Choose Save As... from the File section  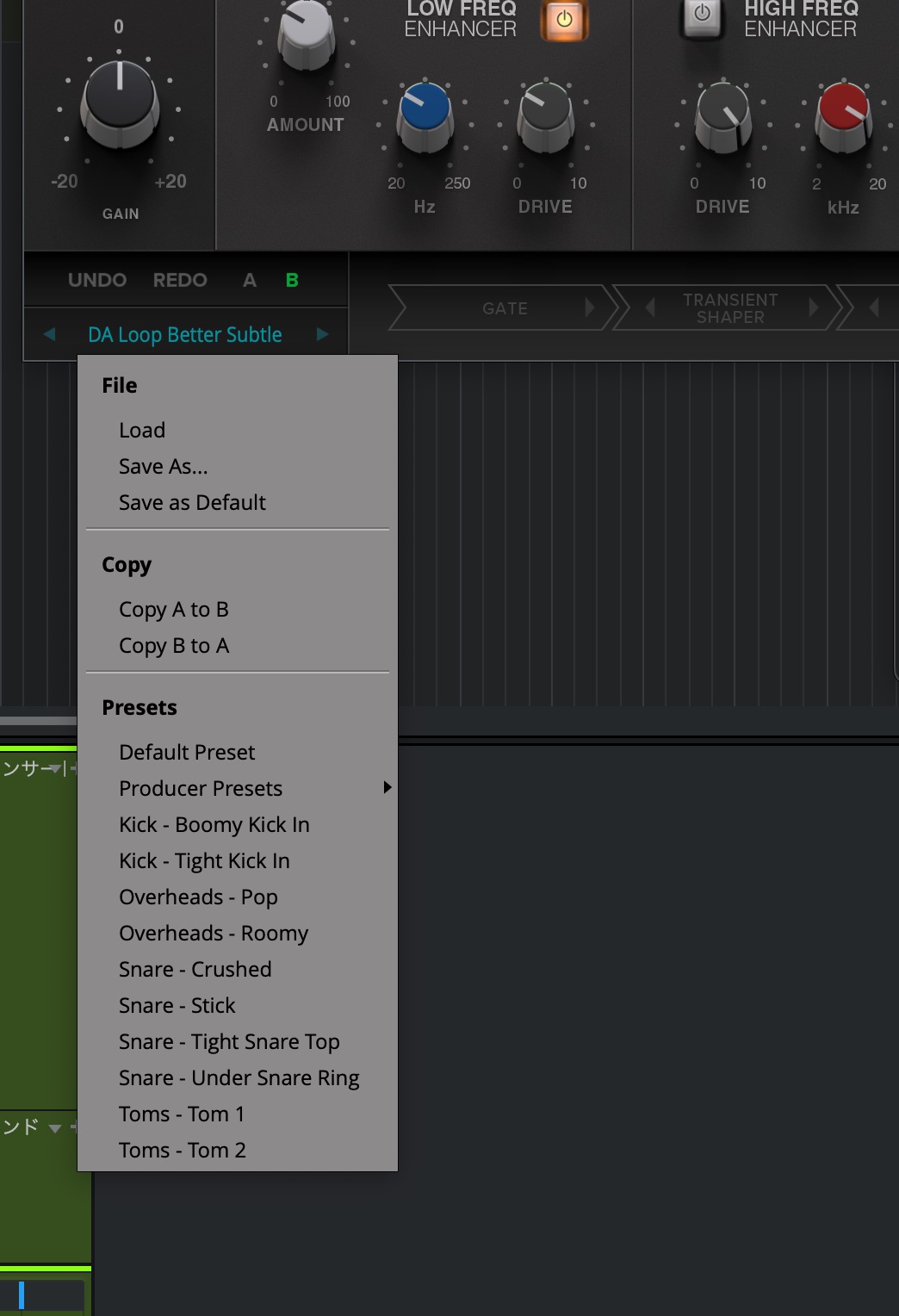coord(163,466)
